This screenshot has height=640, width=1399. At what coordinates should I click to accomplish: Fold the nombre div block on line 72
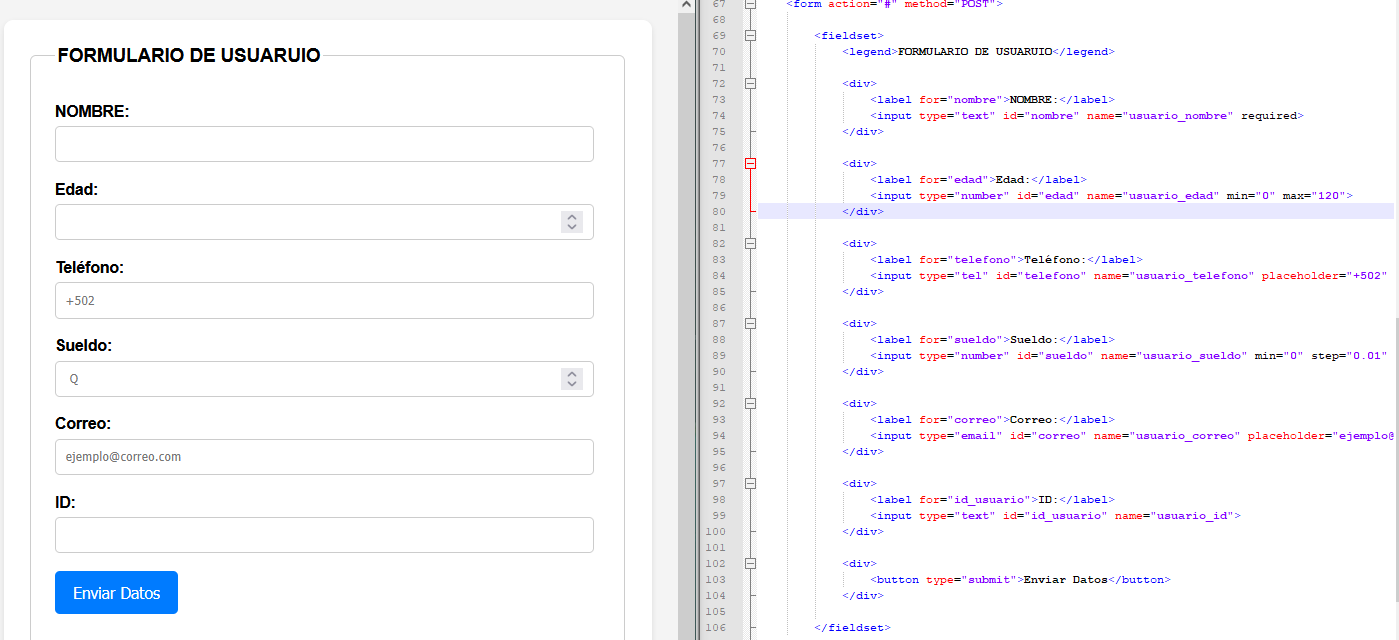coord(750,84)
